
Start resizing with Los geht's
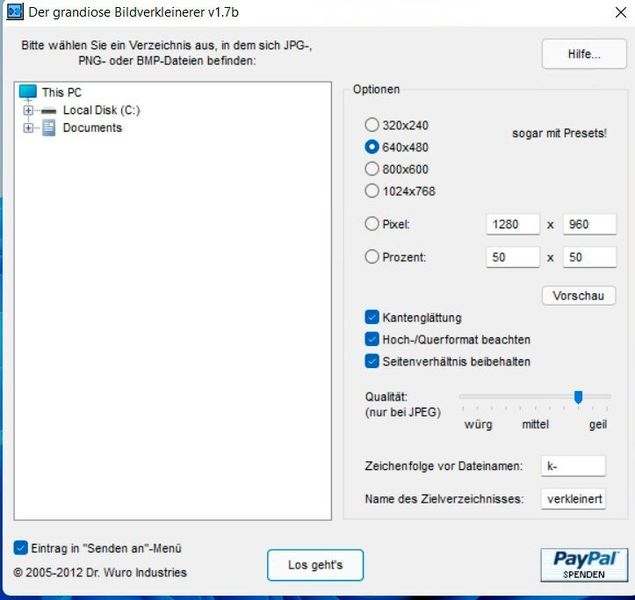click(315, 565)
